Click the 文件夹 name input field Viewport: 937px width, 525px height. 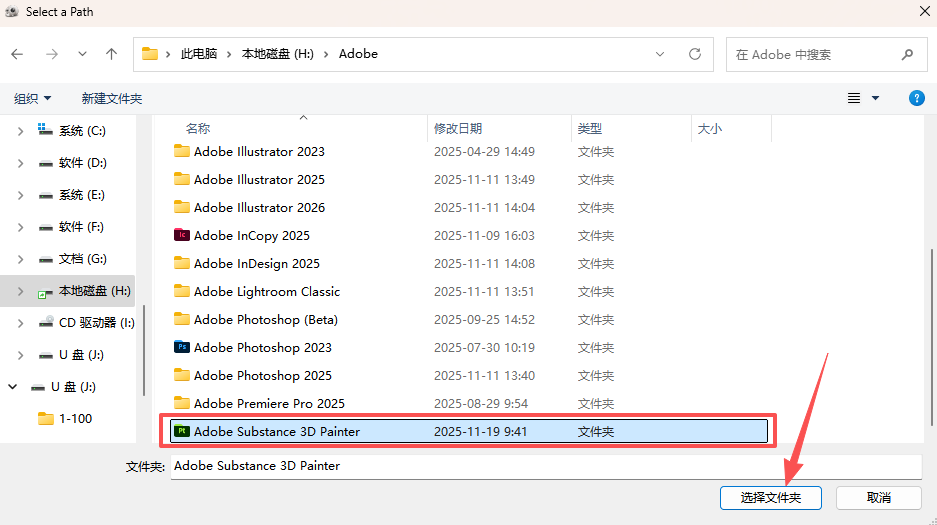coord(546,466)
